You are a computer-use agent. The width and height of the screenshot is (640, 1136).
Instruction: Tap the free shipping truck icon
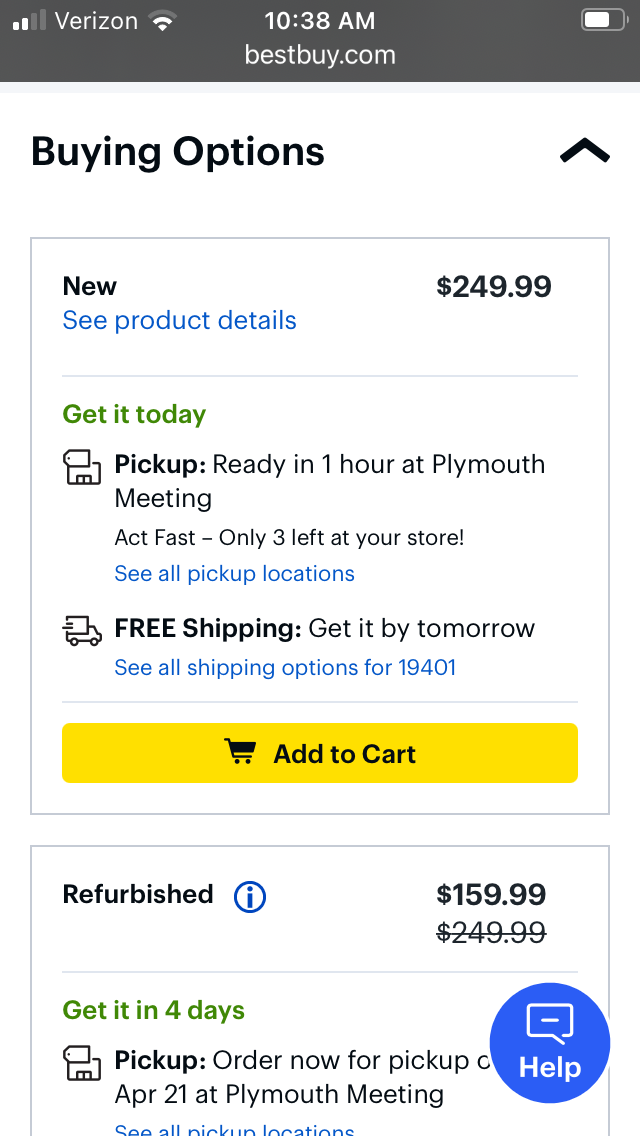pyautogui.click(x=83, y=630)
